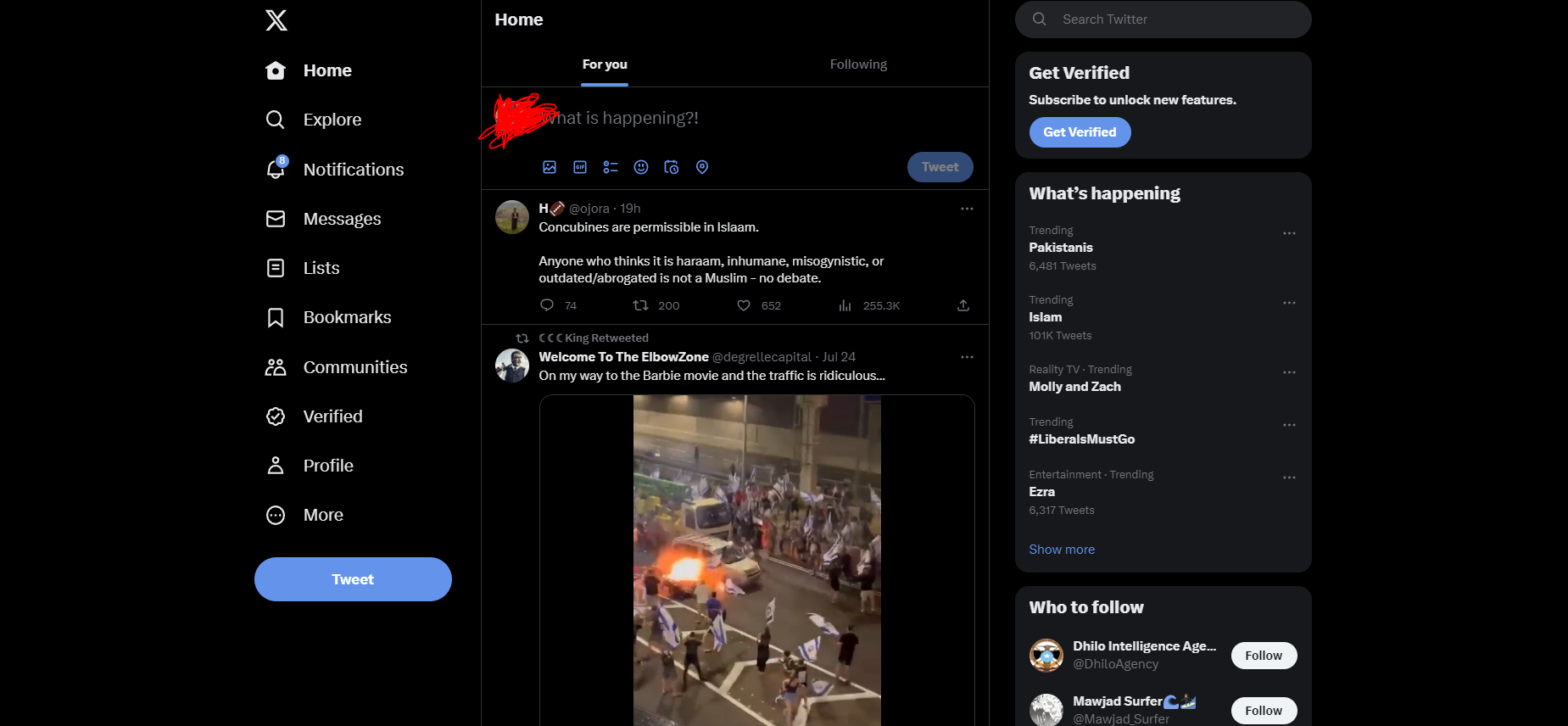Open options for #LiberalsMustGo trend
Image resolution: width=1568 pixels, height=726 pixels.
pyautogui.click(x=1289, y=425)
